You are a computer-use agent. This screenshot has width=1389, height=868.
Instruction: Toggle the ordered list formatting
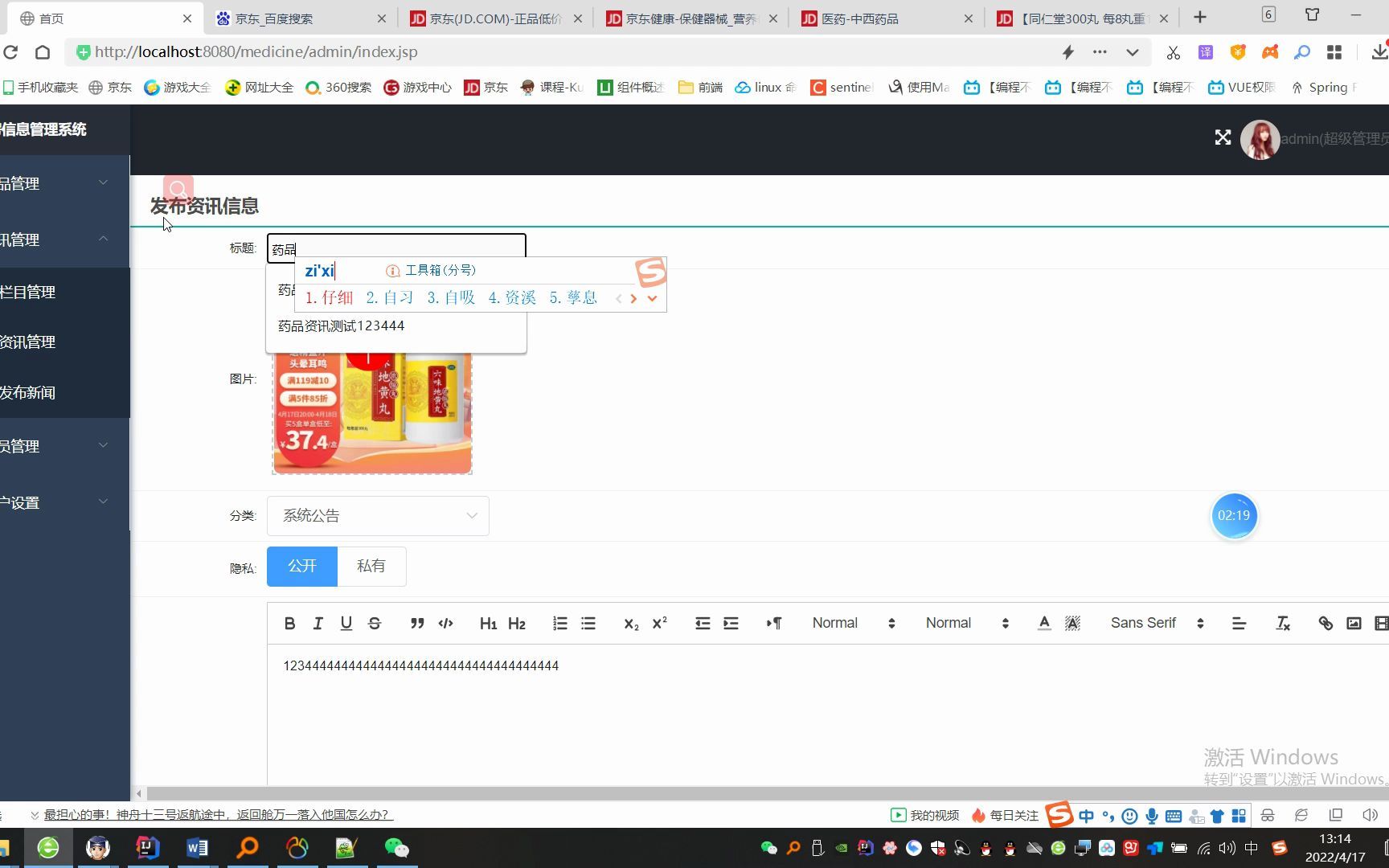(x=559, y=623)
